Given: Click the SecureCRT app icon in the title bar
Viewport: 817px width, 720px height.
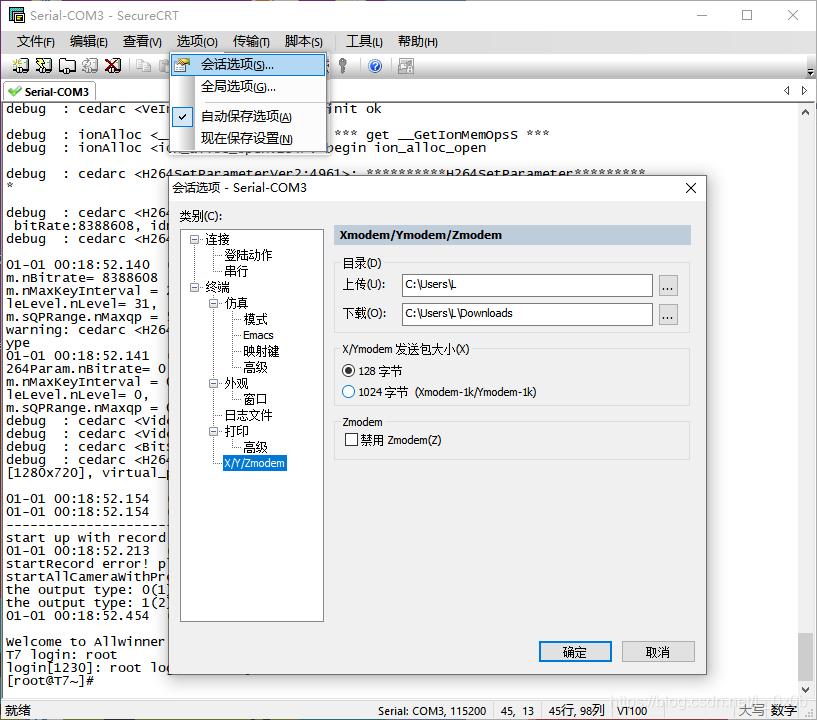Looking at the screenshot, I should [x=16, y=15].
